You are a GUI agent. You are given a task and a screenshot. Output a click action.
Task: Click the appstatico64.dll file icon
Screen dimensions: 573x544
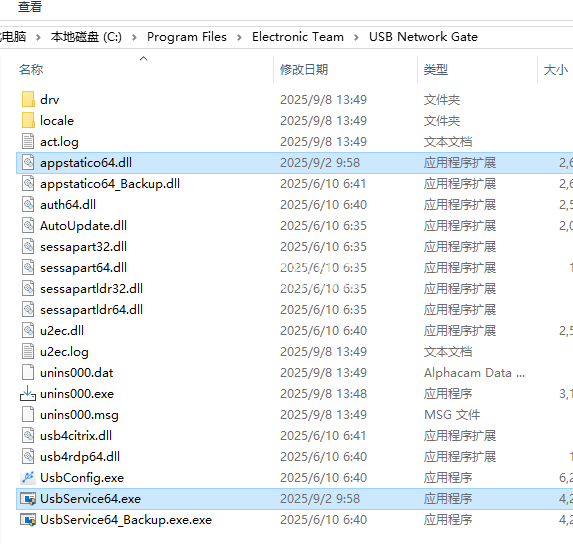pyautogui.click(x=28, y=163)
